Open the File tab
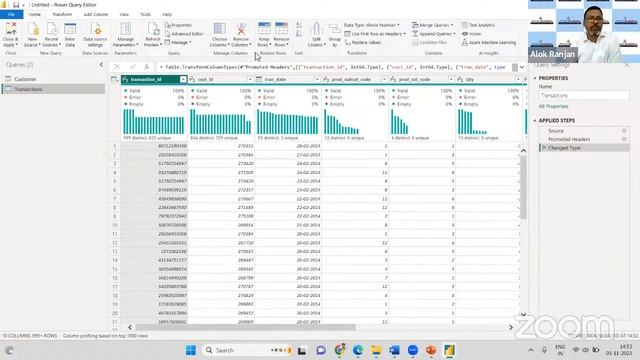 11,14
